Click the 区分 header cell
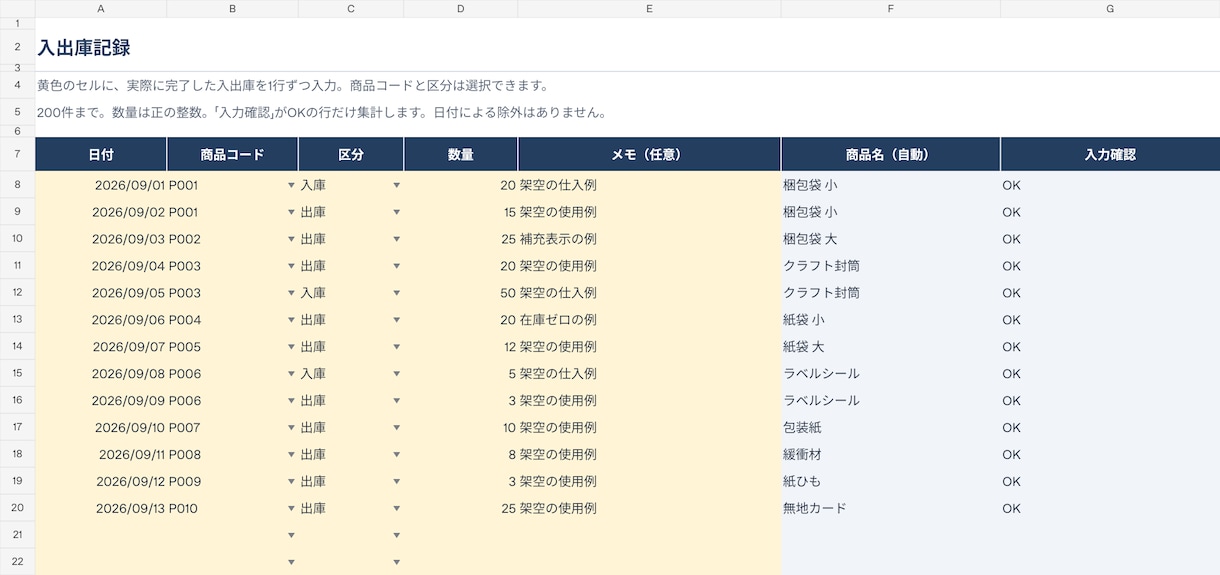This screenshot has width=1220, height=575. pos(351,155)
